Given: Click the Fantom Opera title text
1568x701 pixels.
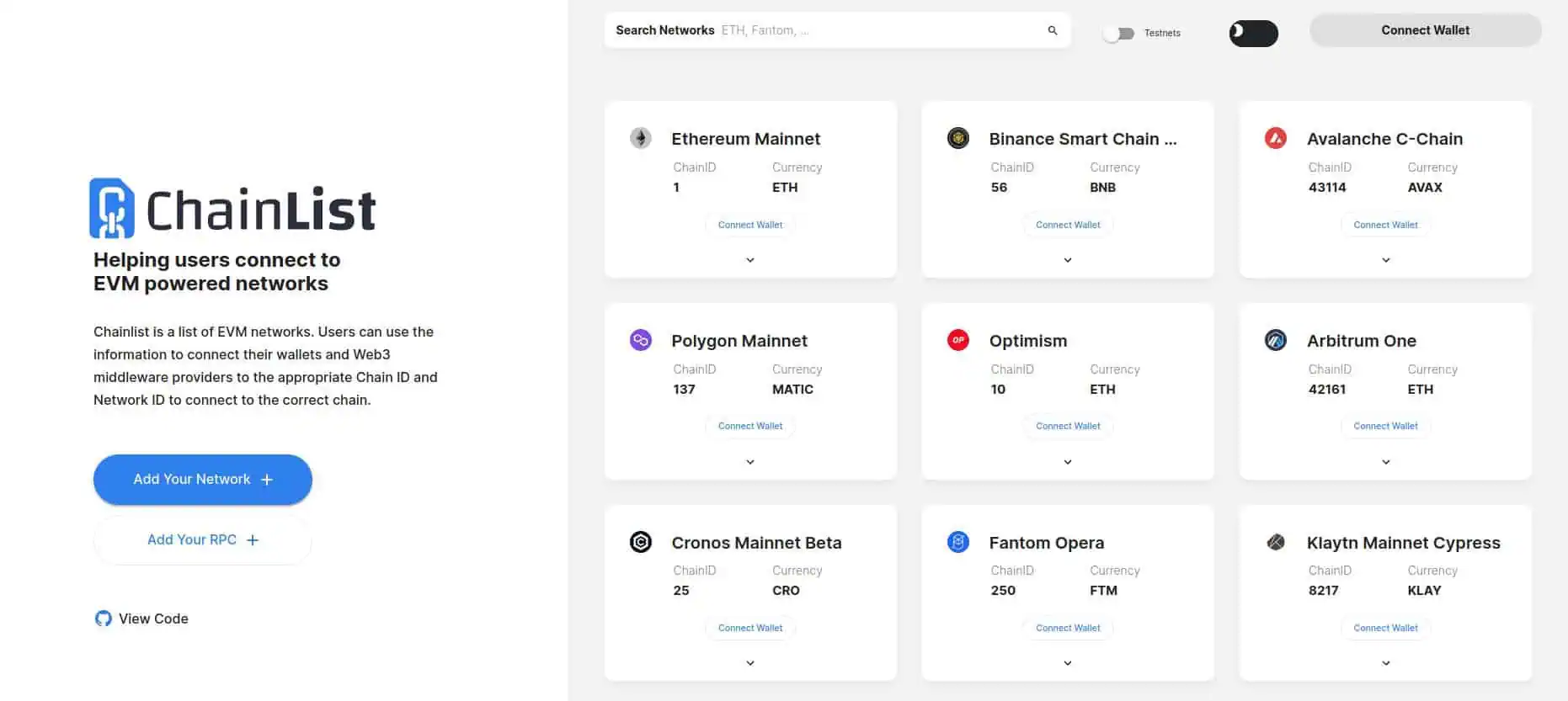Looking at the screenshot, I should [1047, 543].
